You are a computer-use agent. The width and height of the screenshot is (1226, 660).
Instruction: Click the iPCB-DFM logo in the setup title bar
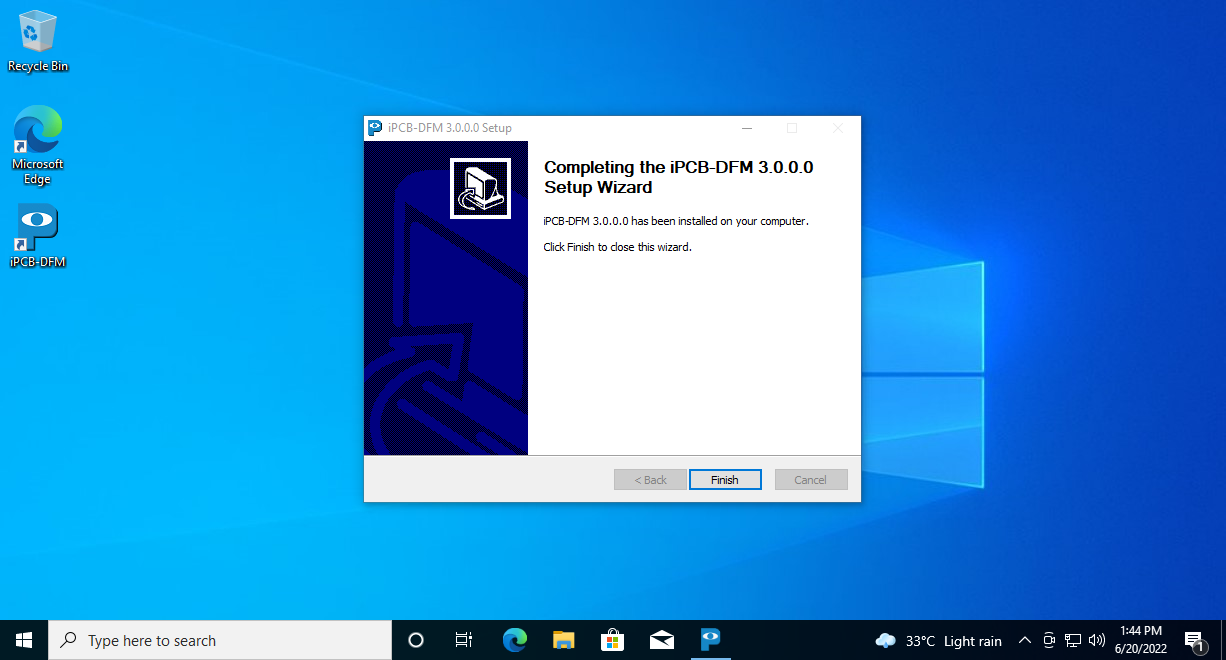pos(375,128)
